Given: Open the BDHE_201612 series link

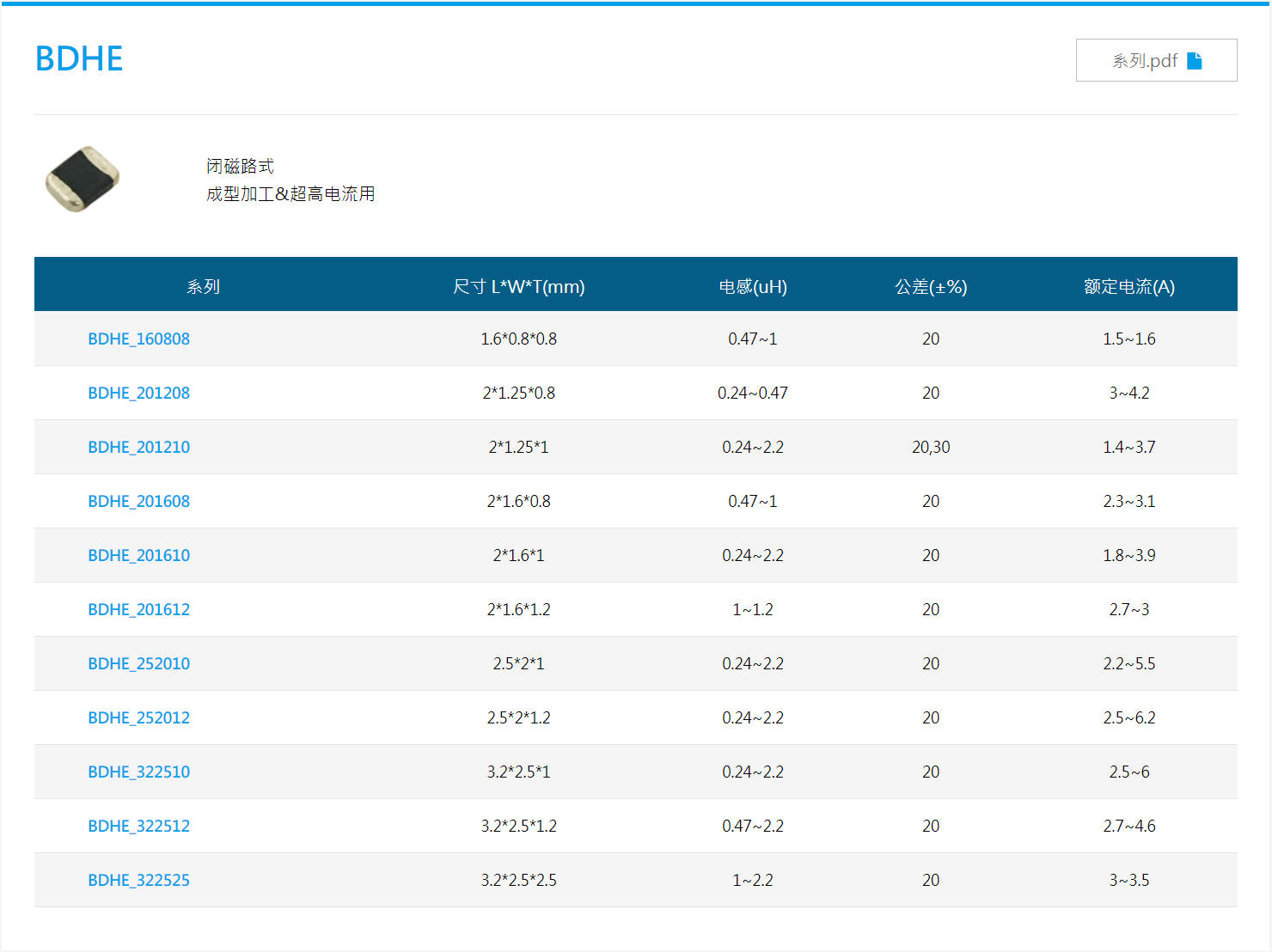Looking at the screenshot, I should point(138,609).
